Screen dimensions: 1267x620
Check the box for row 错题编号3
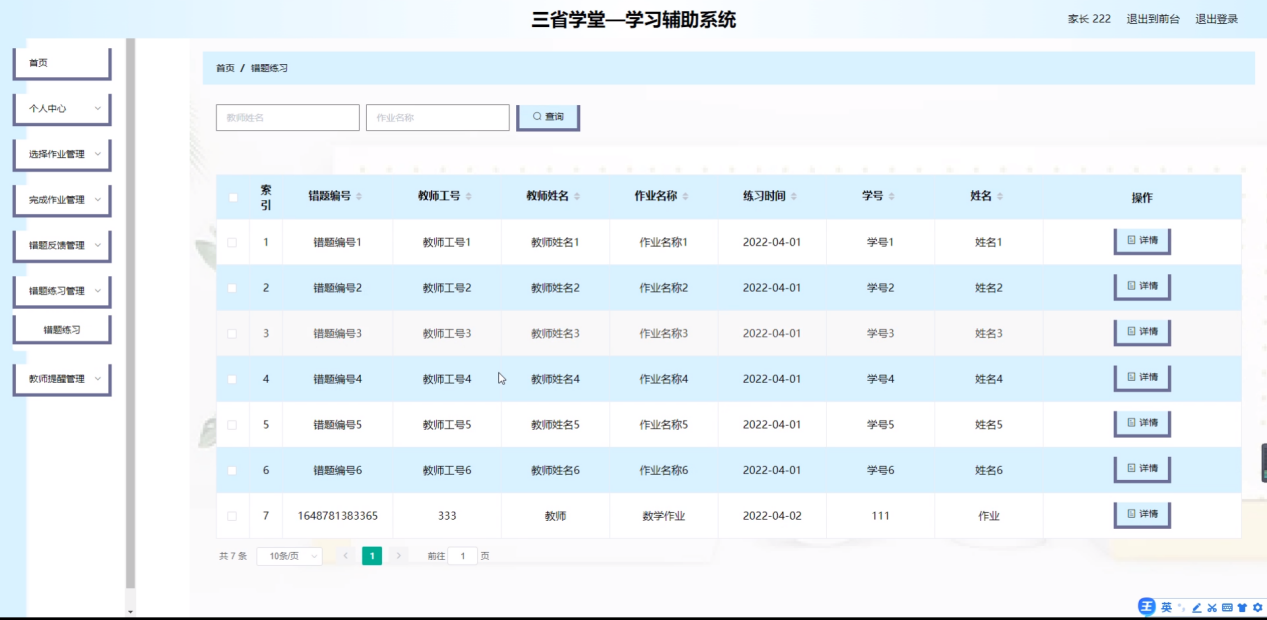coord(232,333)
